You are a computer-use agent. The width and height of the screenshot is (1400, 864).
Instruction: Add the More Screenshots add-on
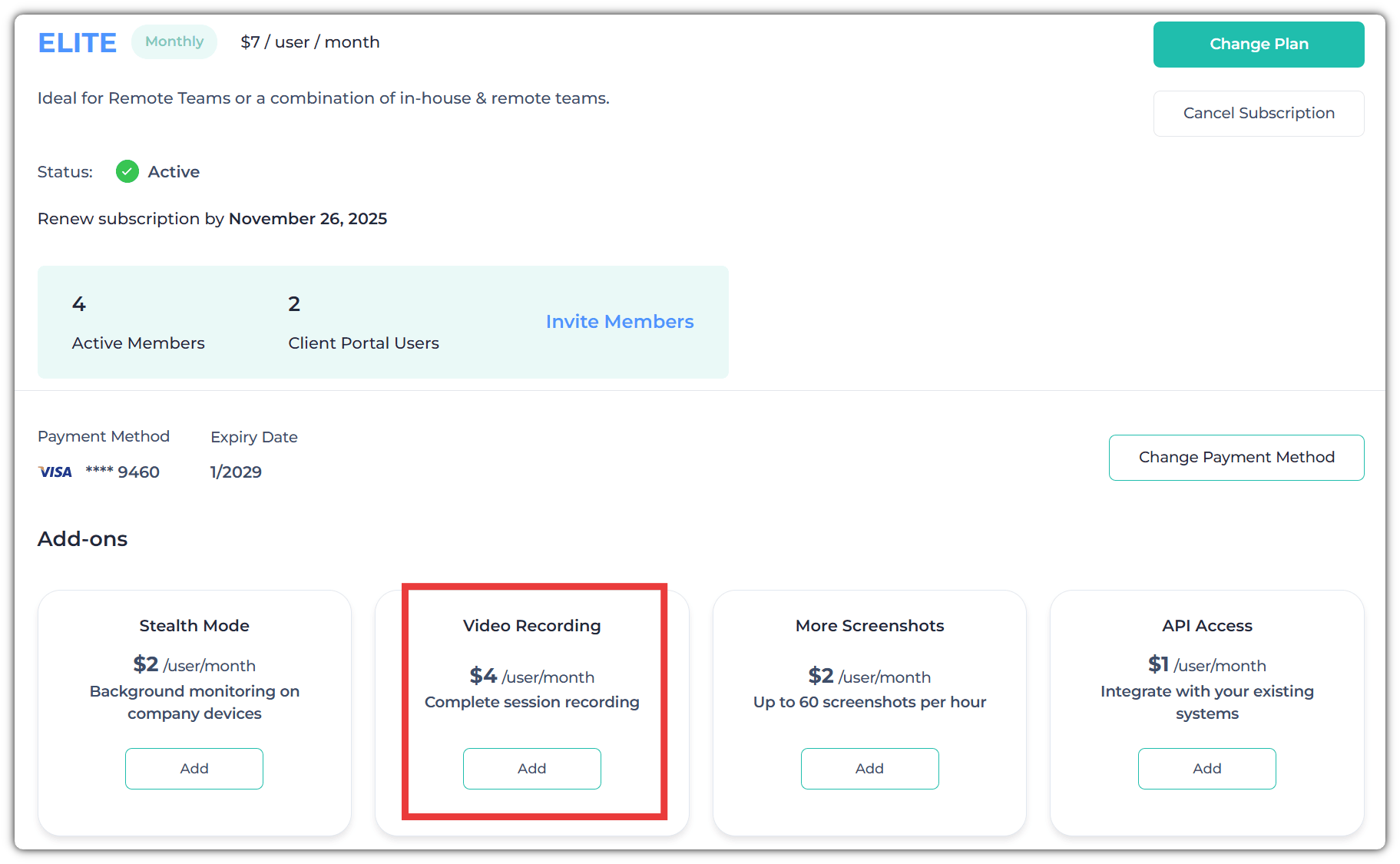869,768
